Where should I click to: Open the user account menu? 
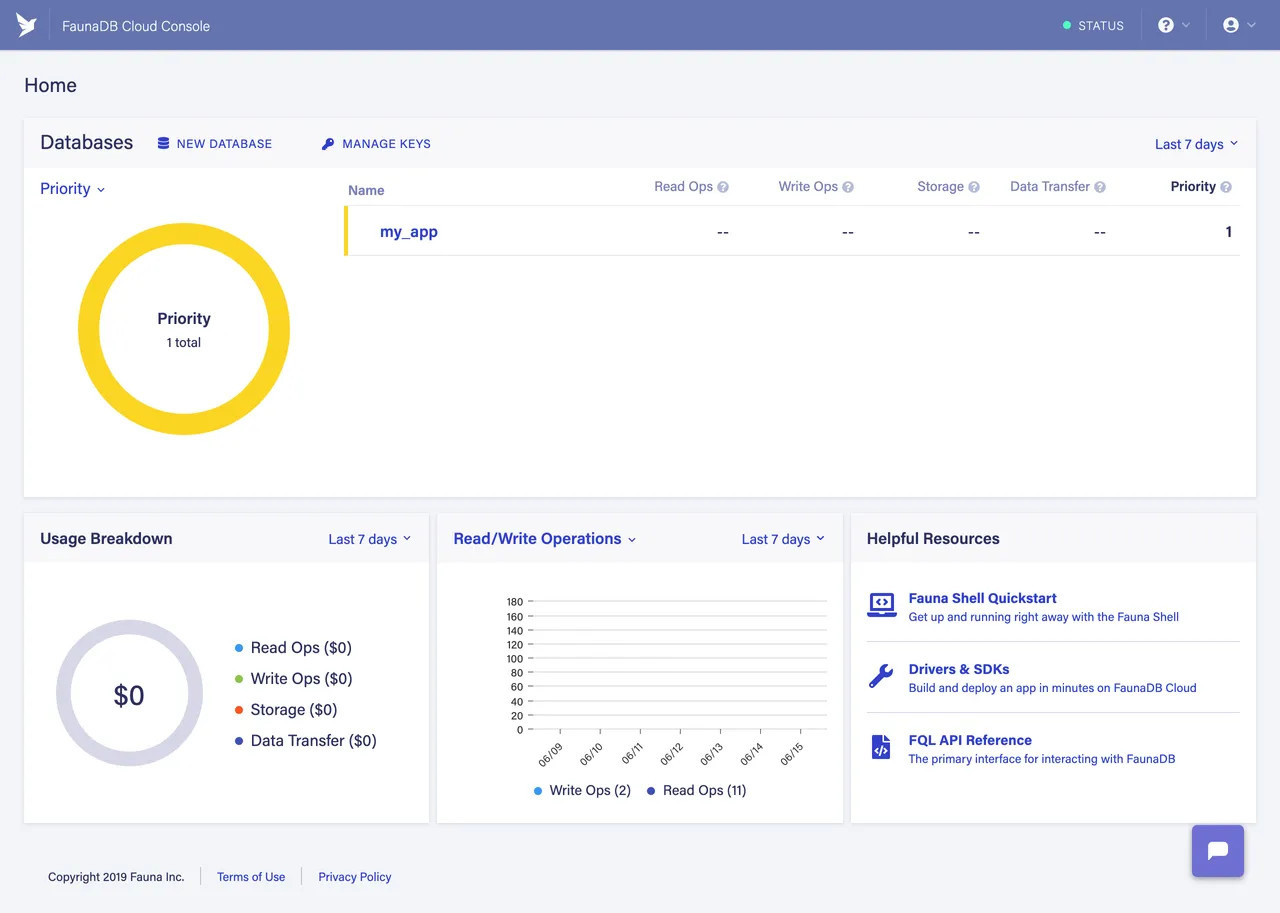pos(1239,25)
